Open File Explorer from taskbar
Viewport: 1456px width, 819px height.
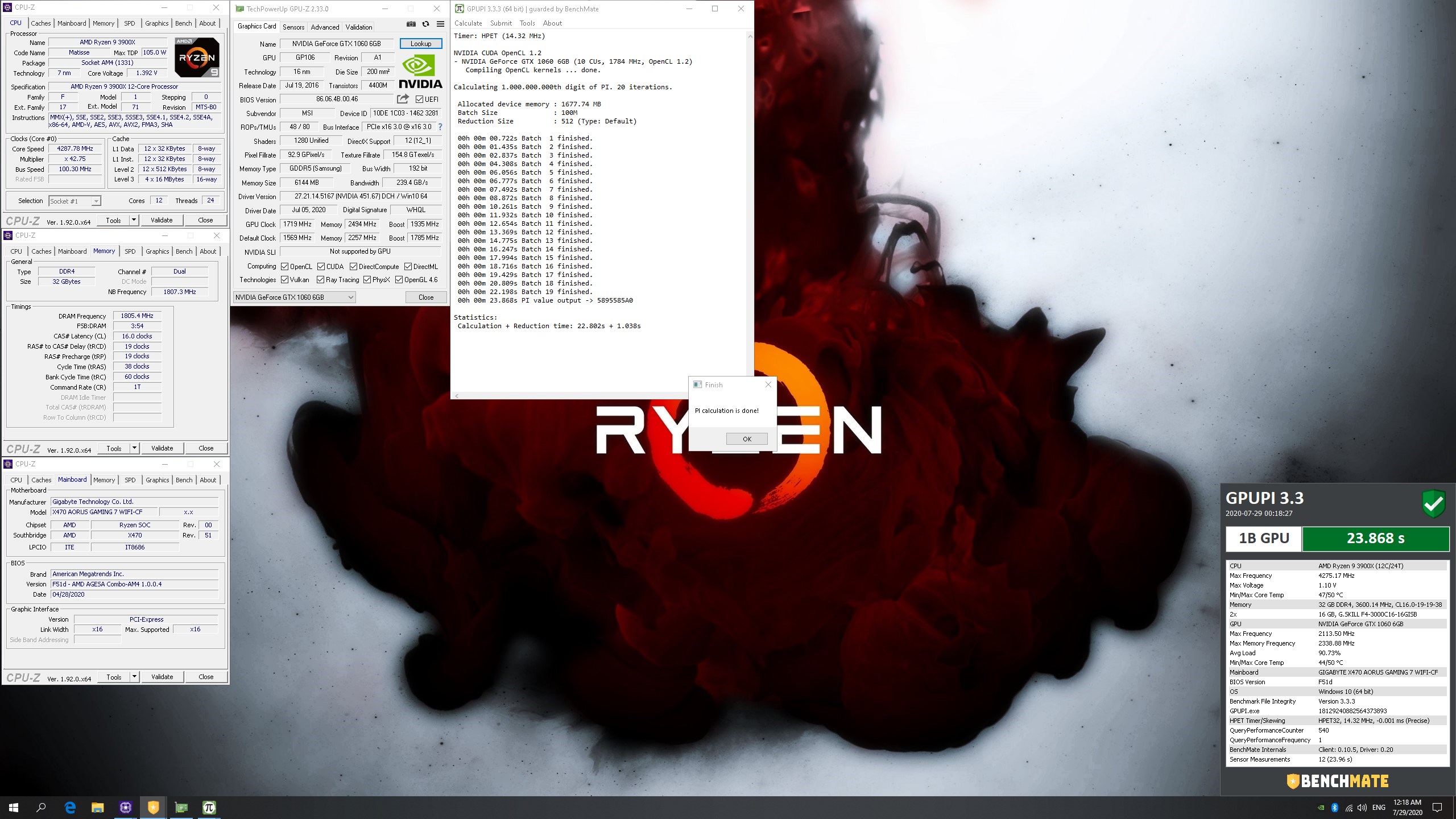98,808
